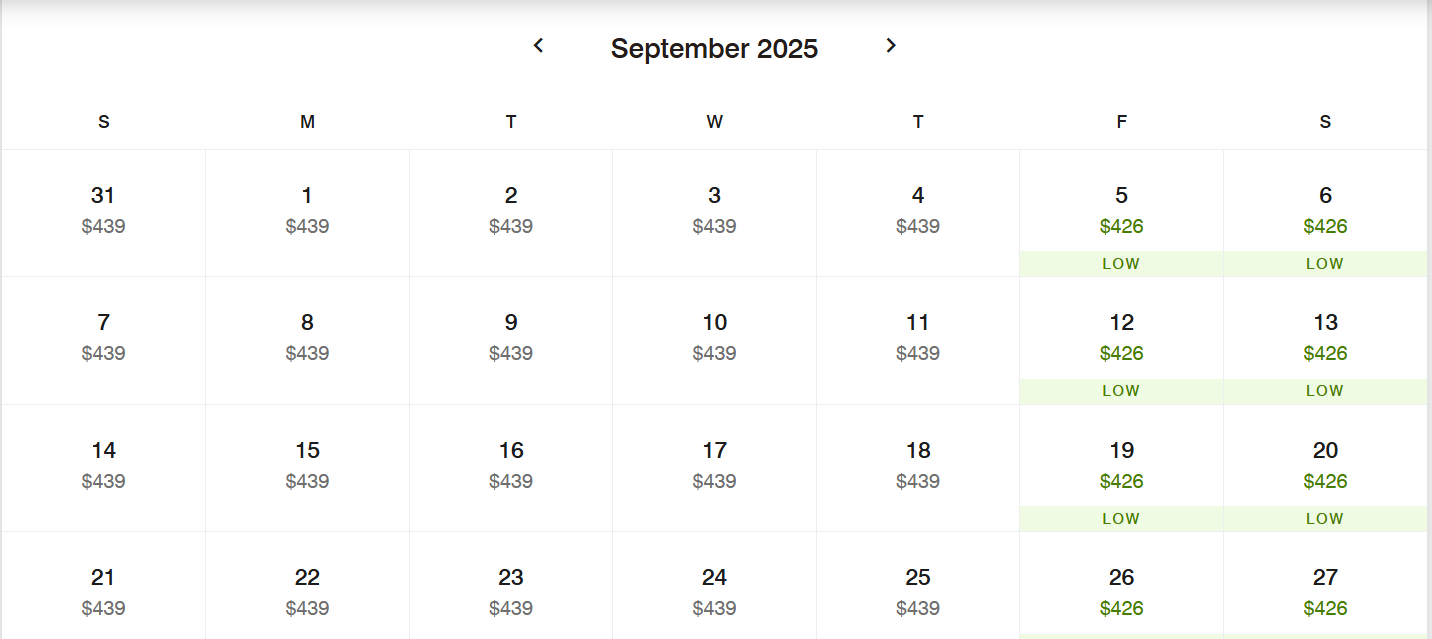The width and height of the screenshot is (1432, 639).
Task: Select September 21 at $439
Action: [103, 586]
